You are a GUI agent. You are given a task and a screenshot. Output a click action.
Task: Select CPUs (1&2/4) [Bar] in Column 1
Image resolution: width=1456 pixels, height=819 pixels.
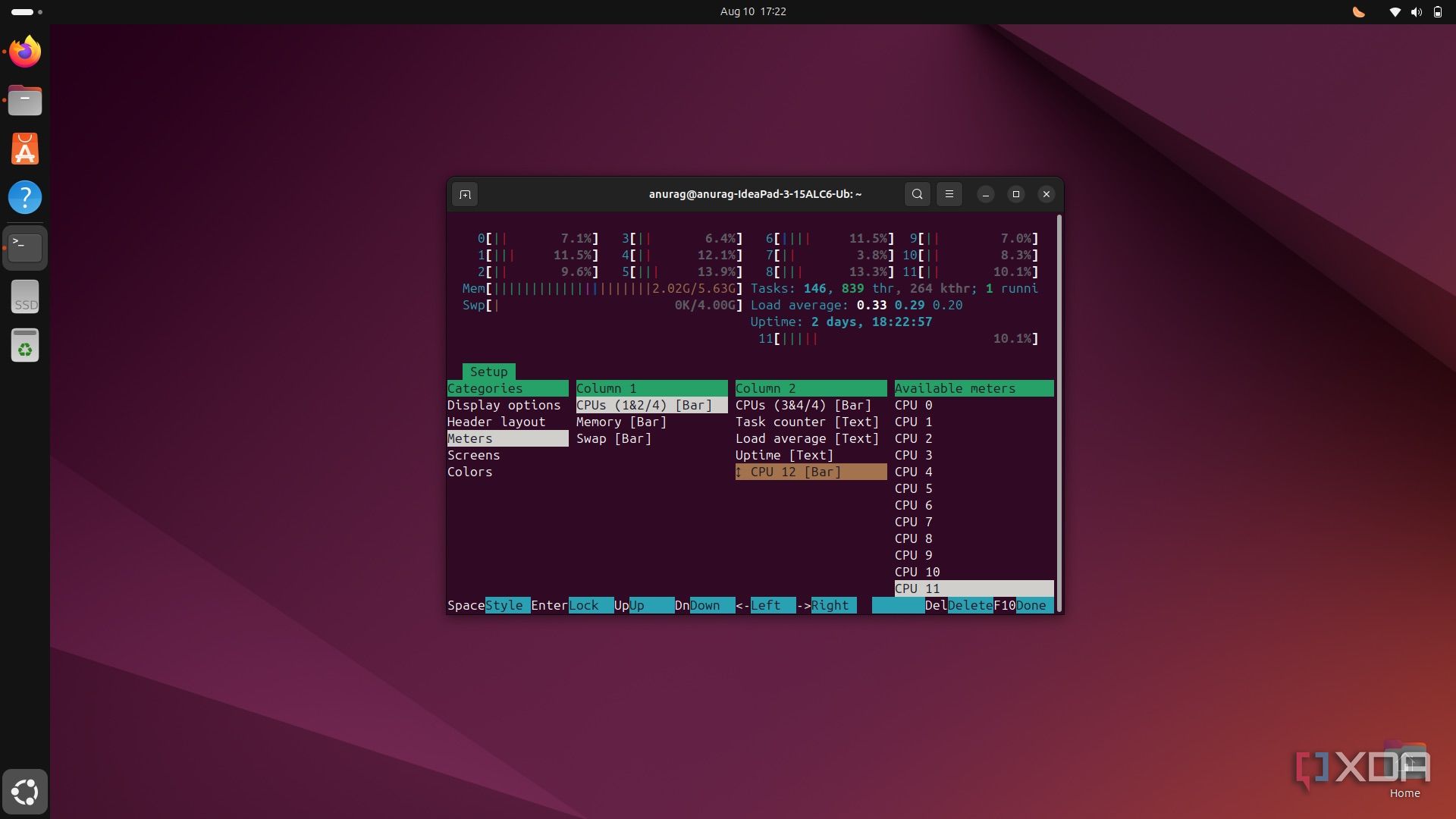652,405
